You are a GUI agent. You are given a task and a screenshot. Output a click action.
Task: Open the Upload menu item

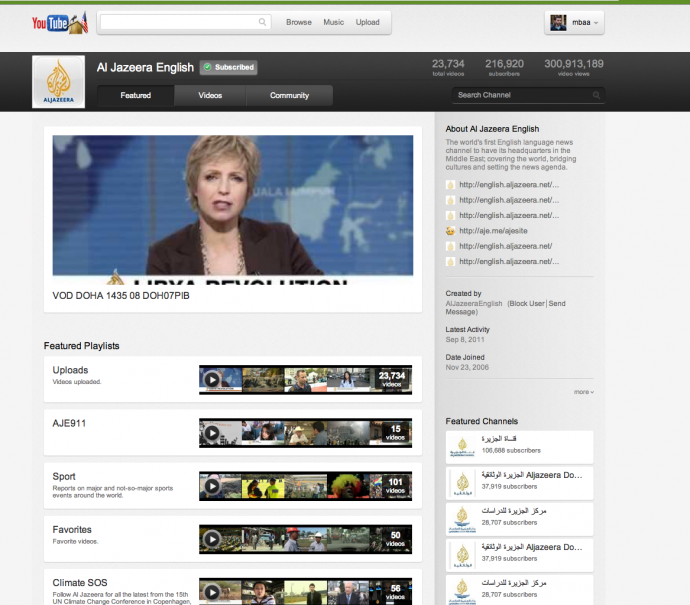(x=367, y=22)
